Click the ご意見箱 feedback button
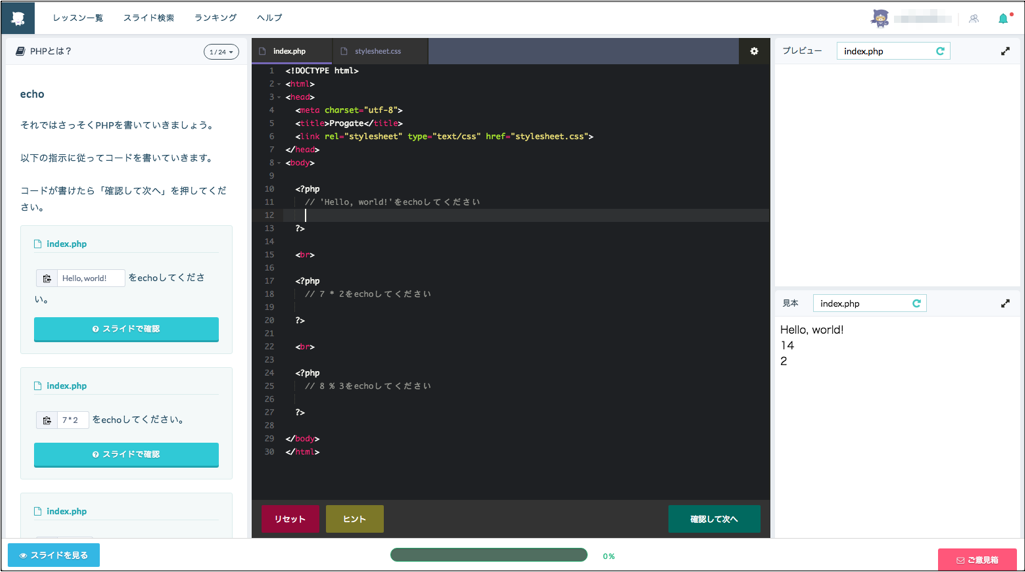 [x=977, y=560]
